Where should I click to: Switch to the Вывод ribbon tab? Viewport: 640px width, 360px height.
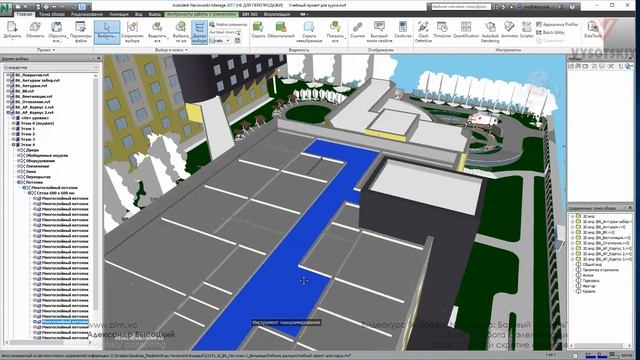pos(154,14)
